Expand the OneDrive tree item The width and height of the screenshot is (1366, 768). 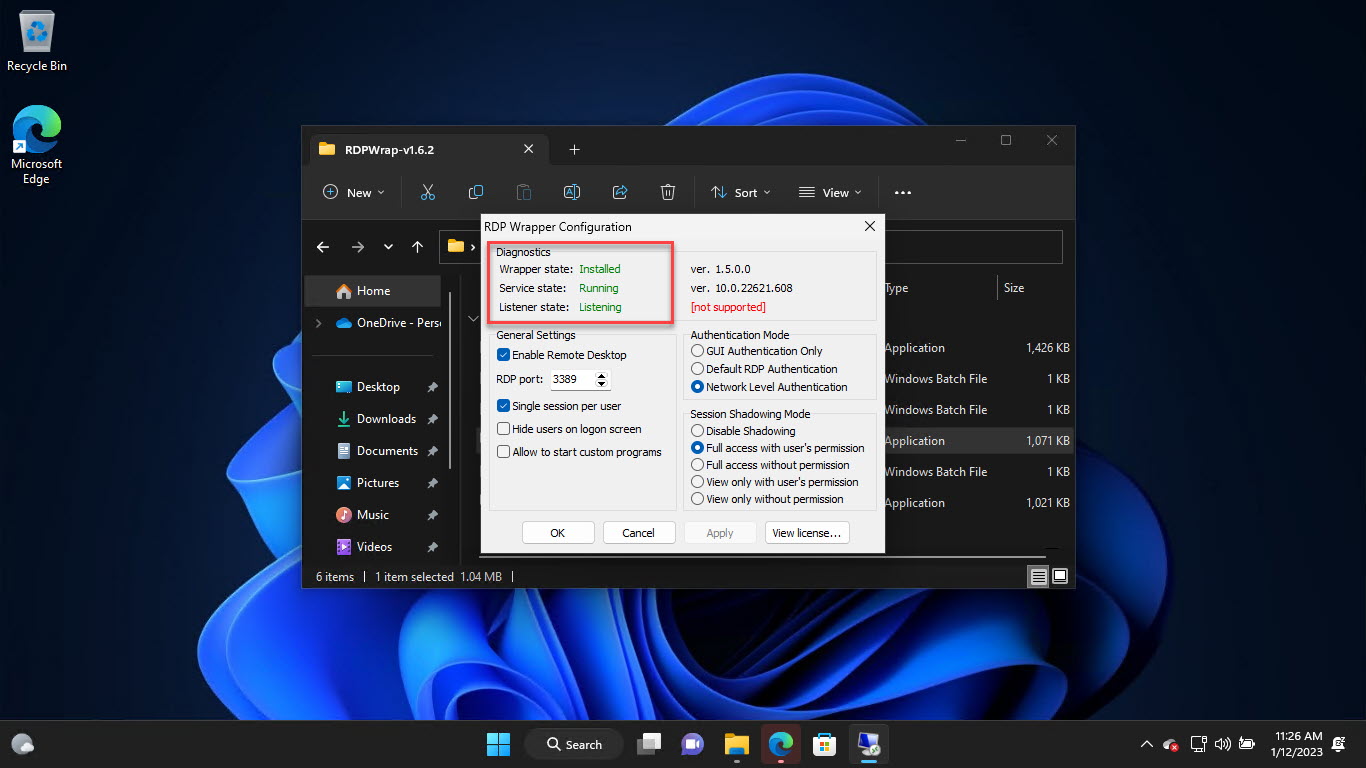click(319, 323)
